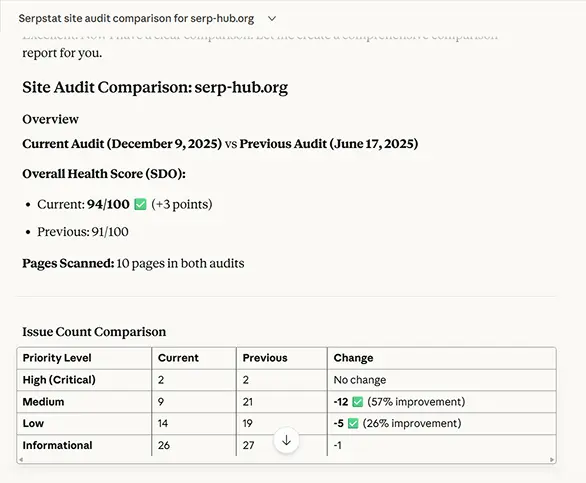Image resolution: width=586 pixels, height=483 pixels.
Task: Click '(26% improvement)' in the Low row
Action: point(411,424)
